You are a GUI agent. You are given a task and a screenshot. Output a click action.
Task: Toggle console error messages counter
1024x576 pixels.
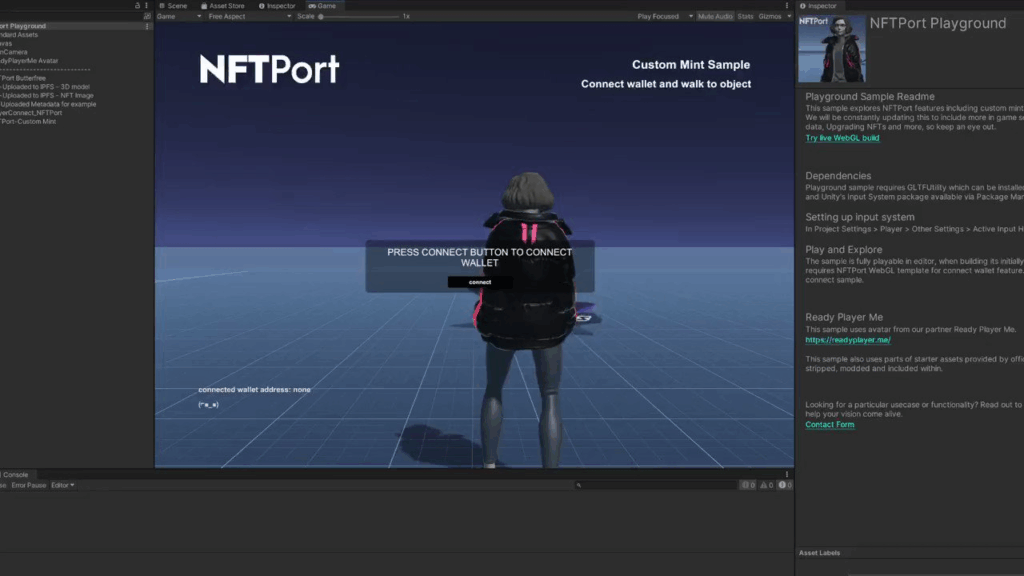(x=785, y=485)
